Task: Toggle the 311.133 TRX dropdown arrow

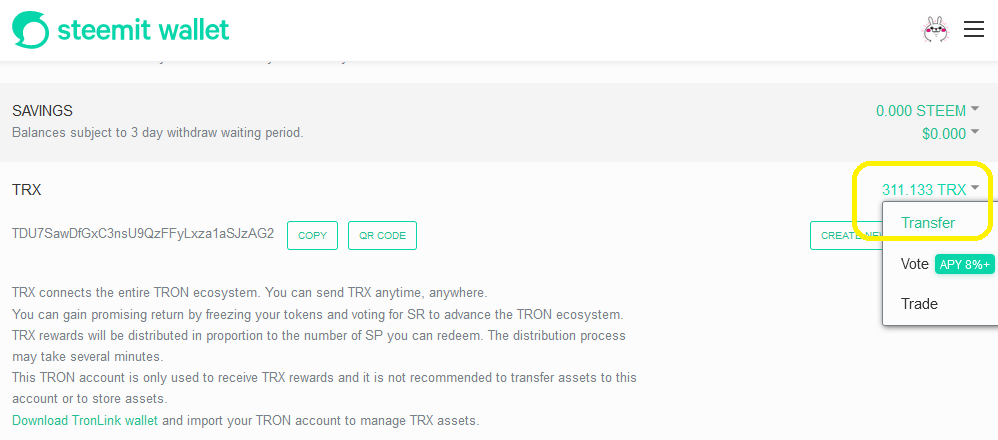Action: [974, 188]
